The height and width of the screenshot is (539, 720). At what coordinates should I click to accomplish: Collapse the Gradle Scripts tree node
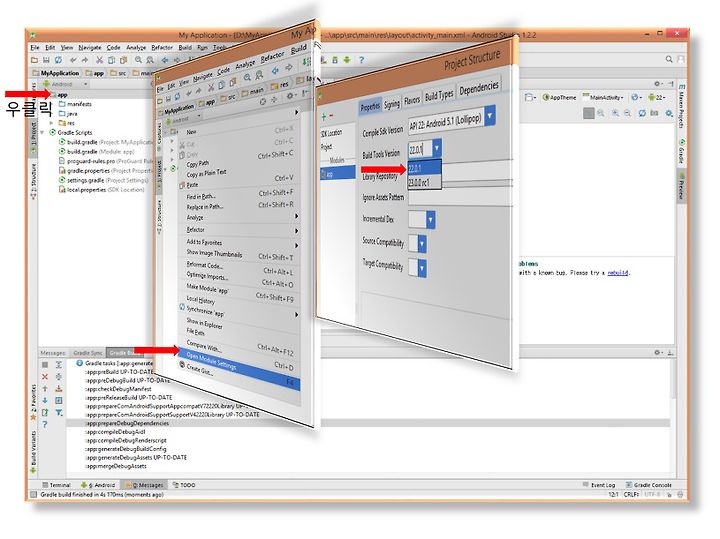tap(42, 132)
